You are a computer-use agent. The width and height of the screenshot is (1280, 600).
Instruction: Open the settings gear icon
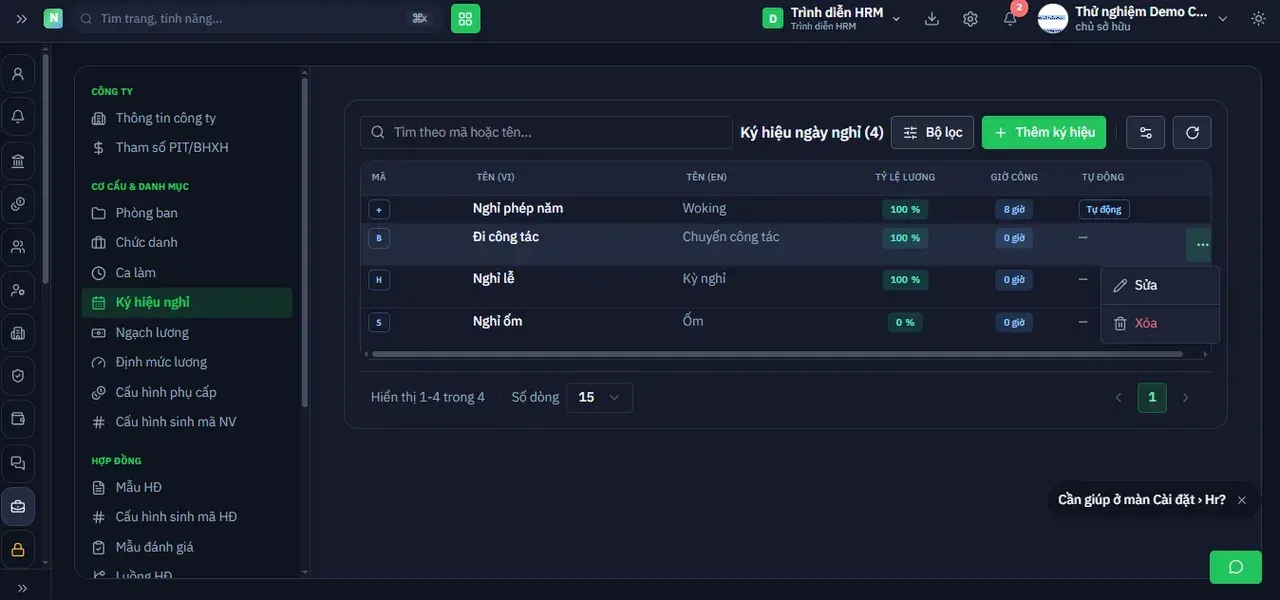click(x=970, y=19)
